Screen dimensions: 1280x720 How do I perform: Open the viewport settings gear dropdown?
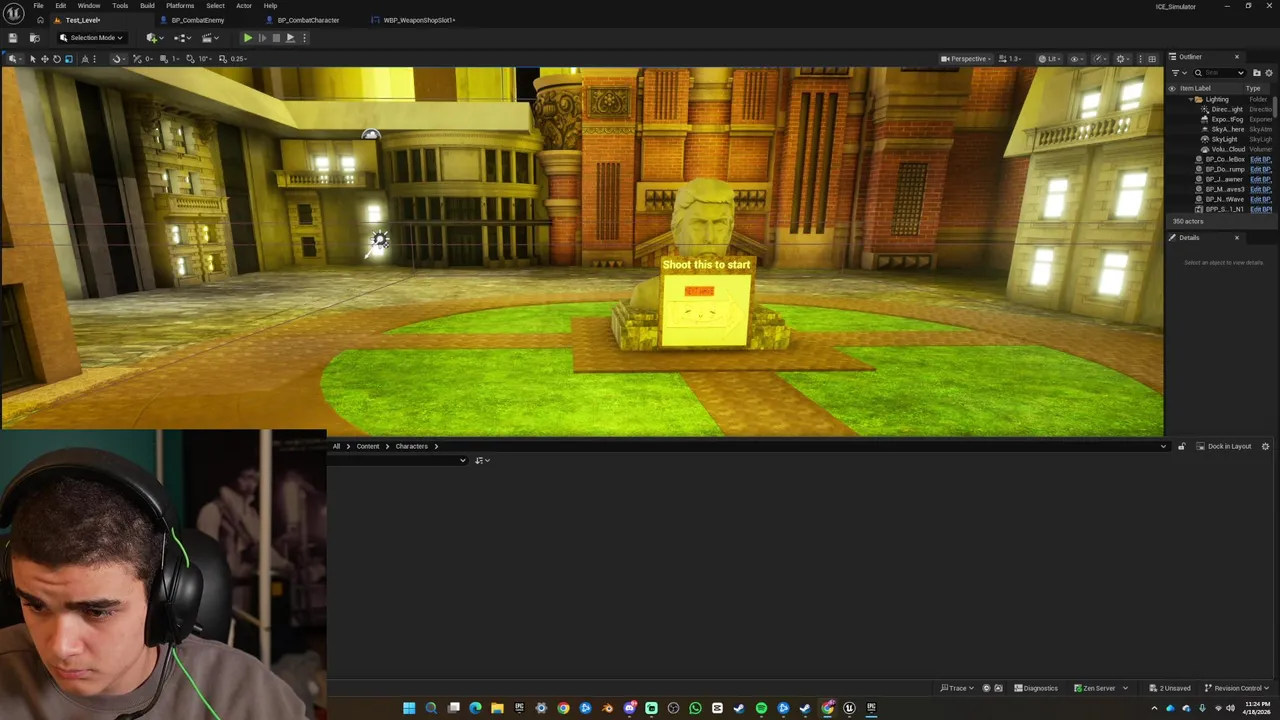tap(1122, 59)
